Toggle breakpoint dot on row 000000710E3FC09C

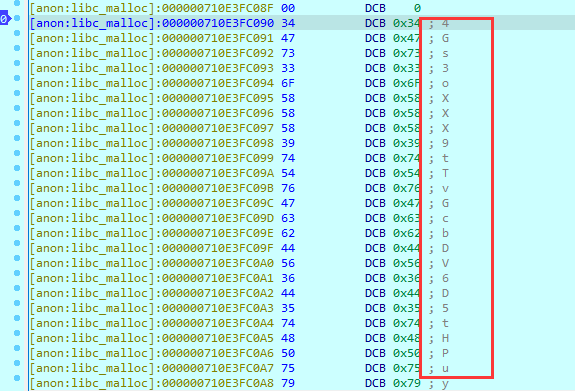tap(17, 198)
